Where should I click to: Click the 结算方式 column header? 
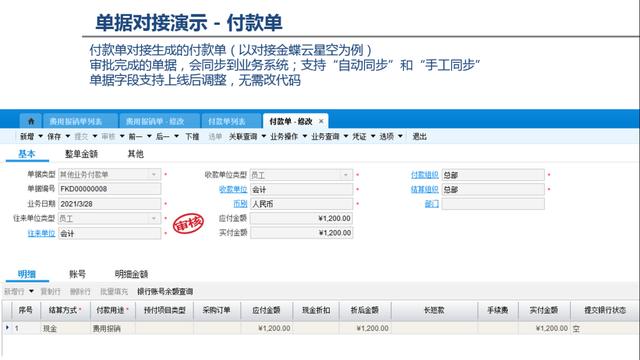click(x=65, y=310)
